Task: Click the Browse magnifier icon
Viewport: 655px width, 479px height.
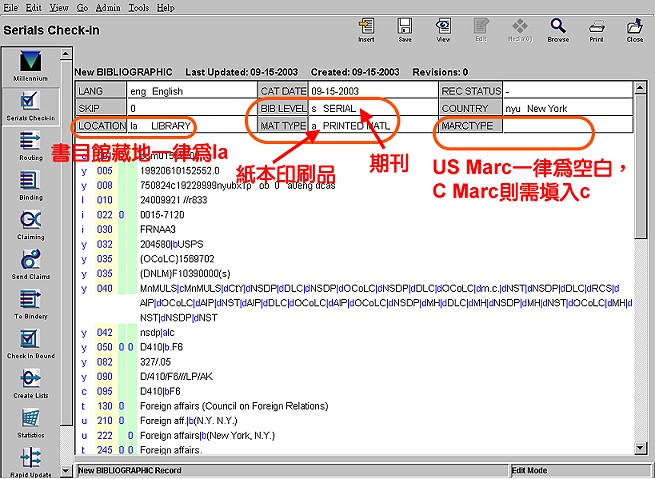Action: (558, 29)
